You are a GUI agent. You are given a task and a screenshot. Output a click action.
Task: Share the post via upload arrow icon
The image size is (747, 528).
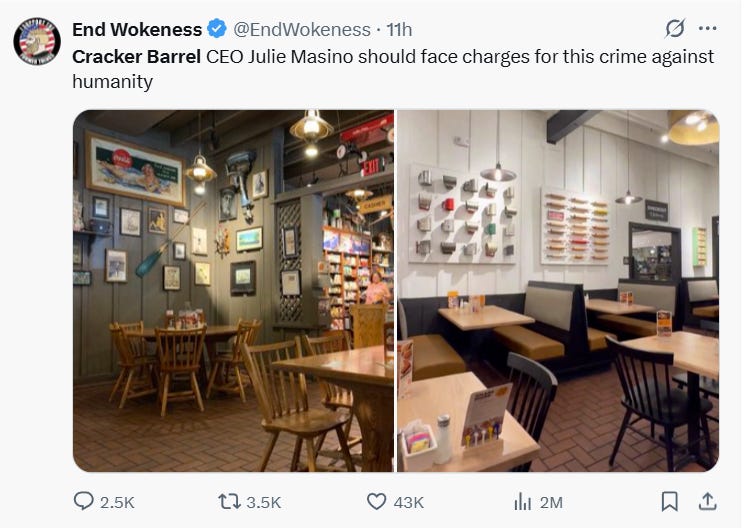pyautogui.click(x=707, y=501)
